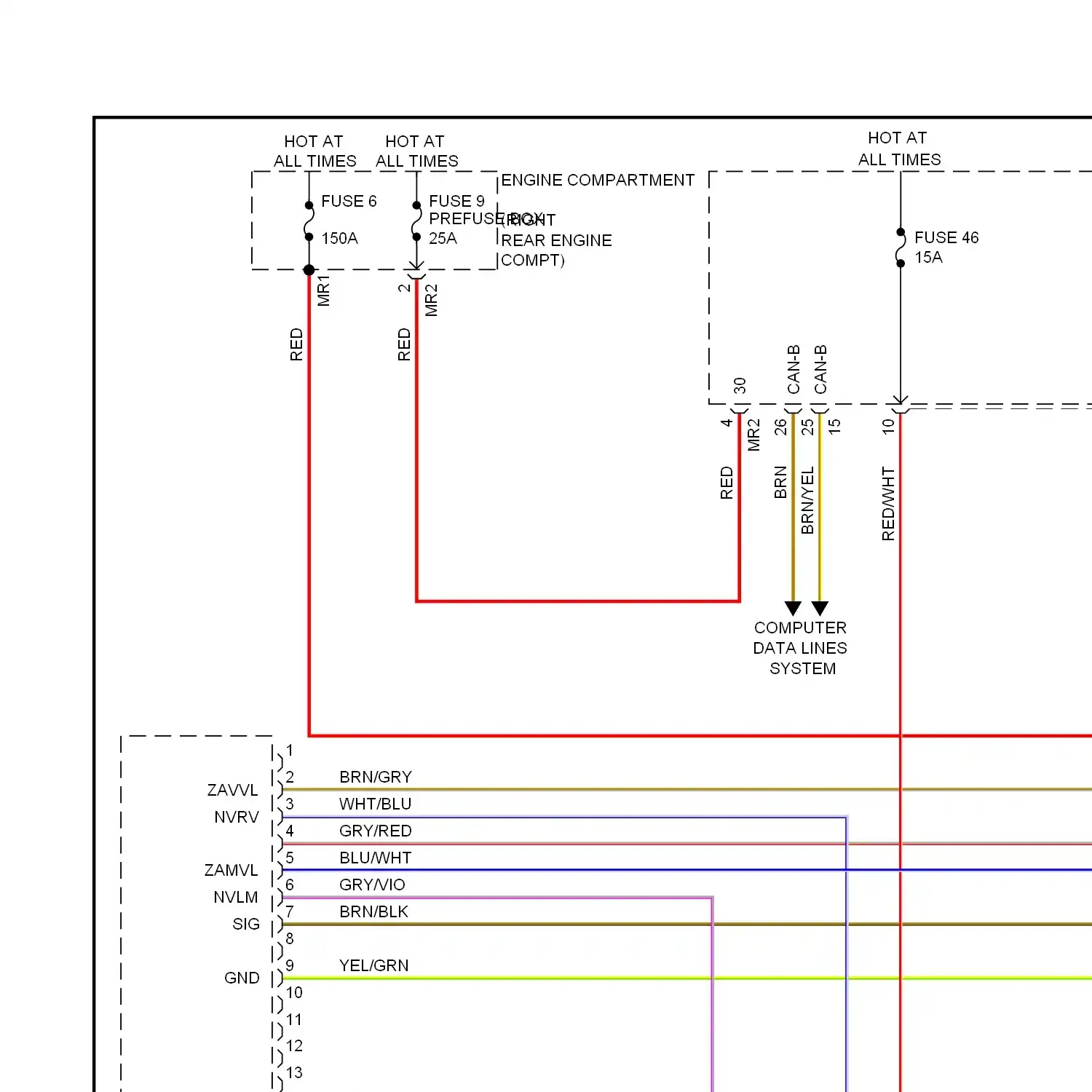Click the WHT/BLU wire label
Viewport: 1092px width, 1092px height.
[376, 804]
